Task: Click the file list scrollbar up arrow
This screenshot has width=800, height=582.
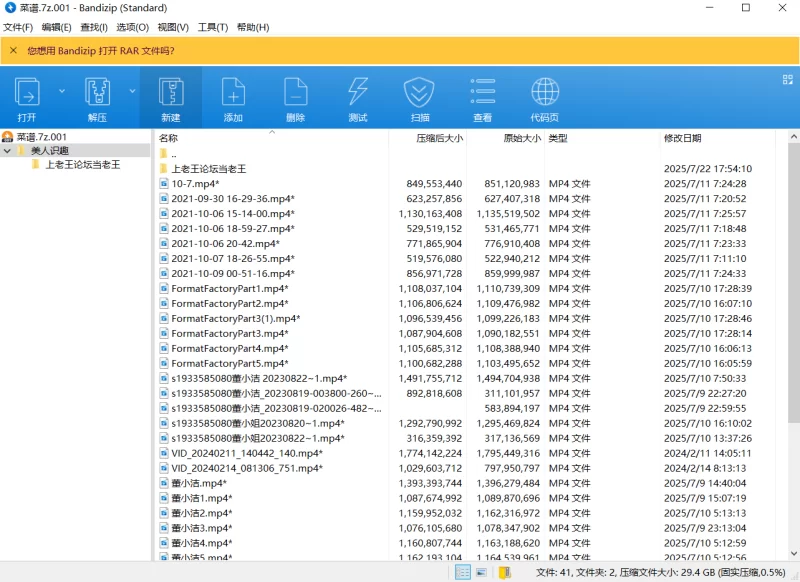Action: (x=793, y=137)
